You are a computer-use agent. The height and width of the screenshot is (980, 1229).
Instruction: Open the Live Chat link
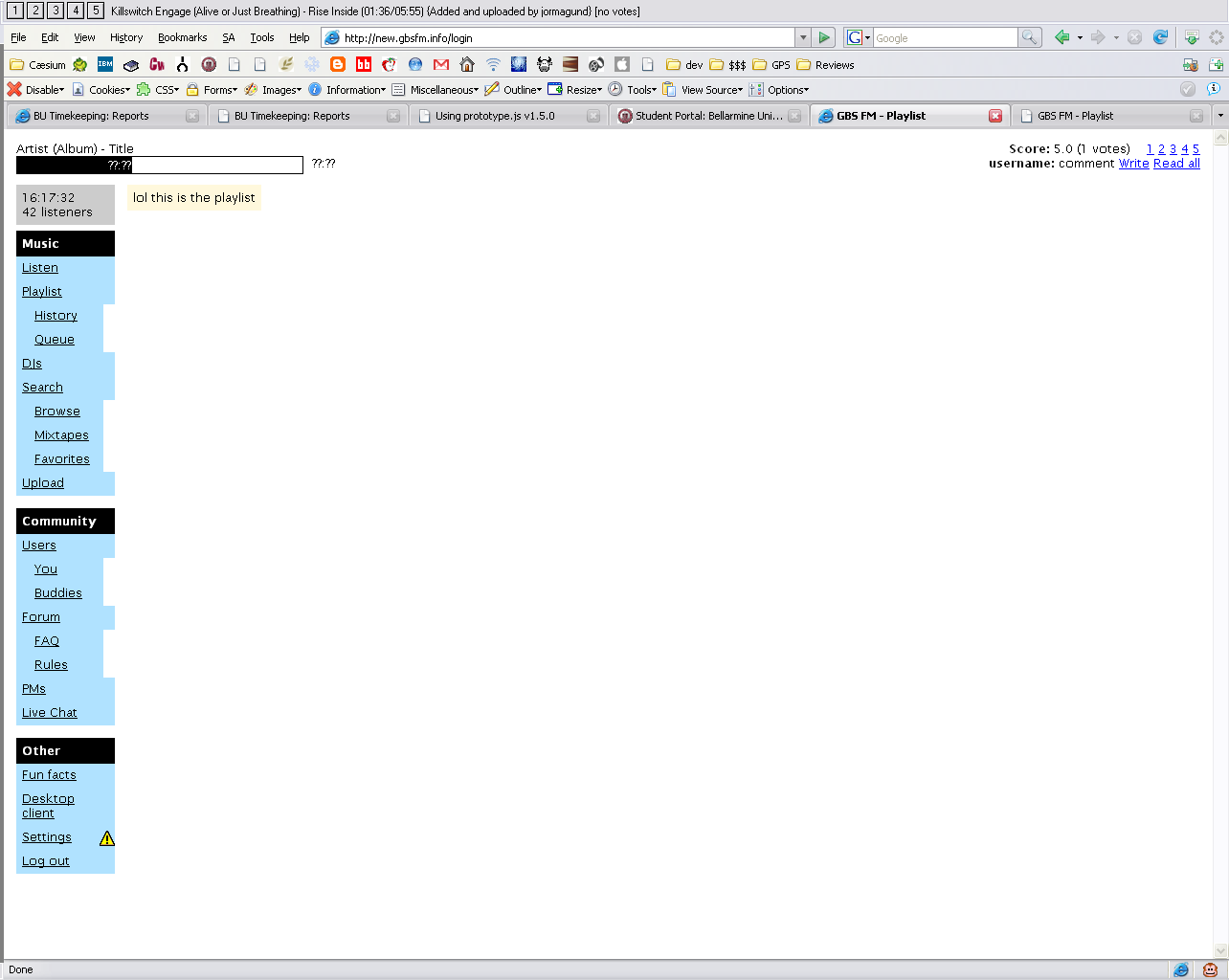point(50,713)
